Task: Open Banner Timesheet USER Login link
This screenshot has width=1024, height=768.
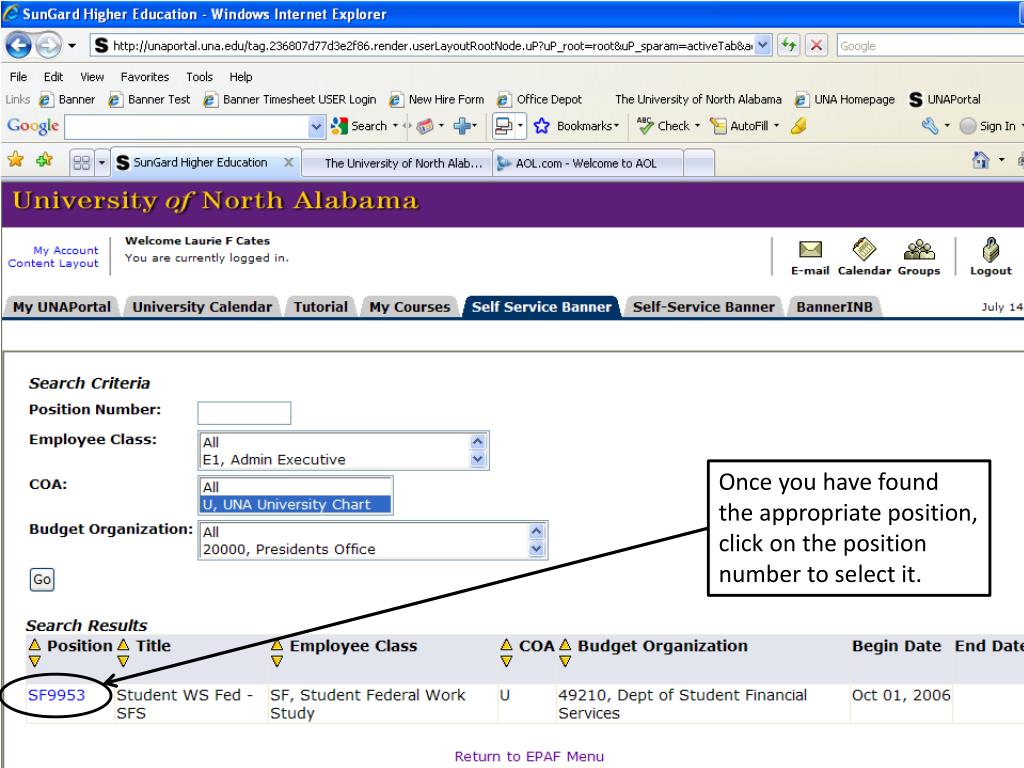Action: tap(290, 100)
